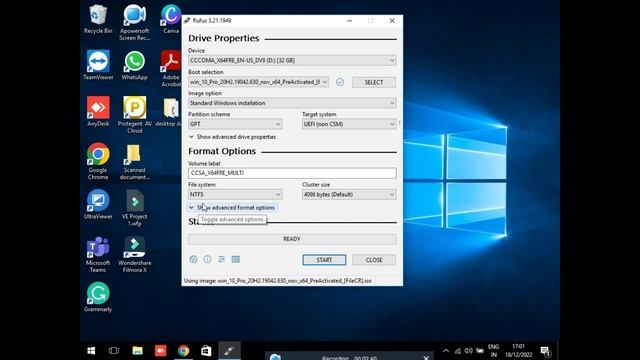Open Scanned documents folder icon

[x=134, y=161]
